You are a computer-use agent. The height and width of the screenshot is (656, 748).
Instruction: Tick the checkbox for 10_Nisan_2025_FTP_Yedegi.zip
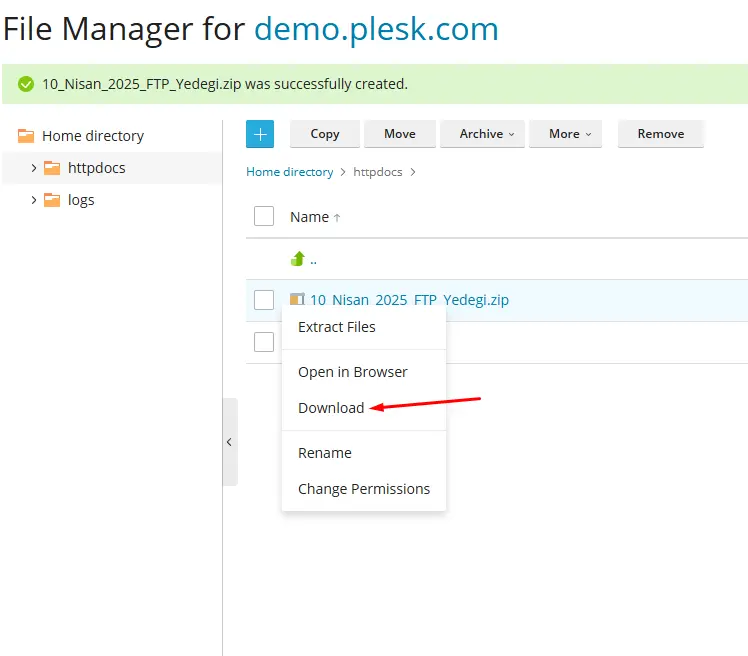point(264,300)
